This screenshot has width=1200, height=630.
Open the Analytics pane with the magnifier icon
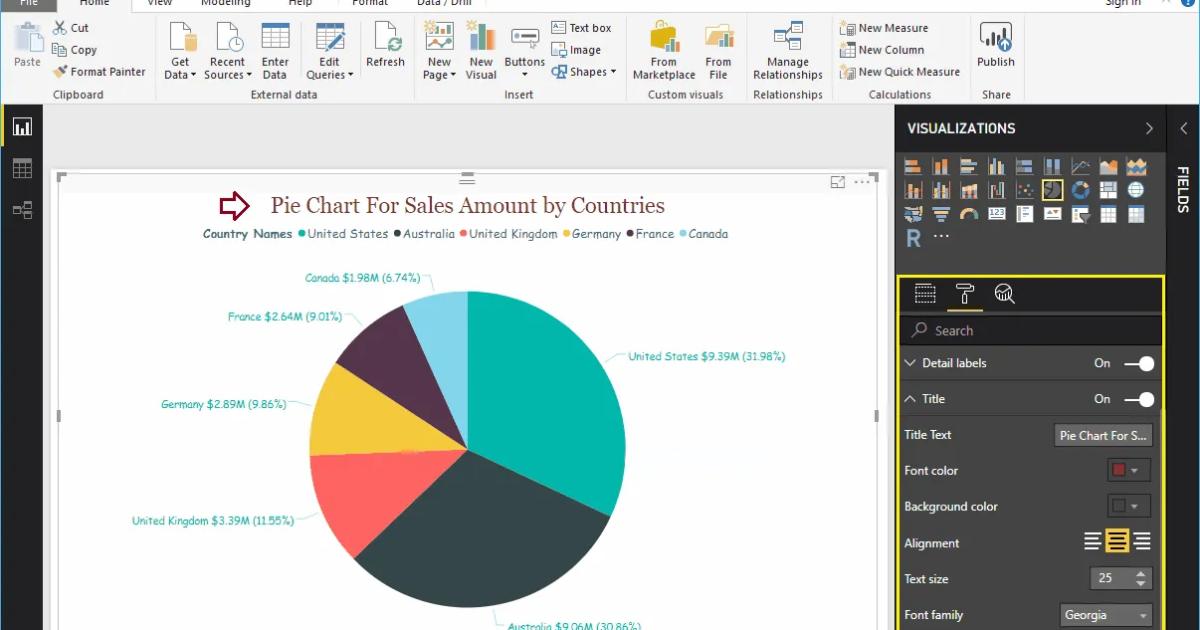click(x=1004, y=295)
